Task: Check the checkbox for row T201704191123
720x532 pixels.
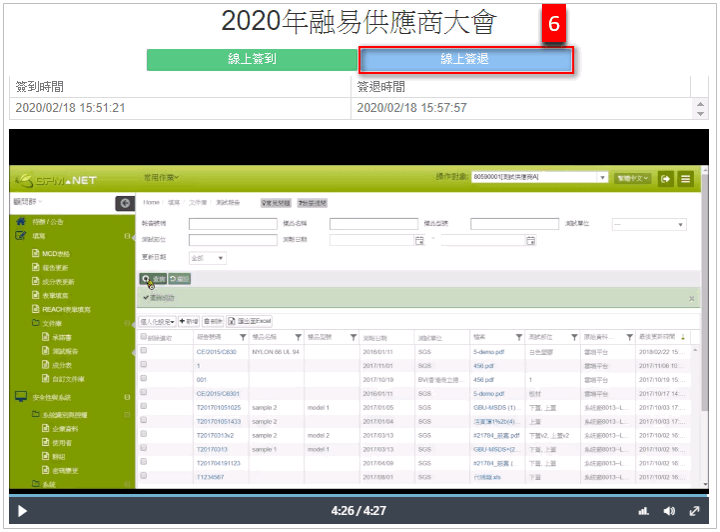Action: pyautogui.click(x=144, y=462)
